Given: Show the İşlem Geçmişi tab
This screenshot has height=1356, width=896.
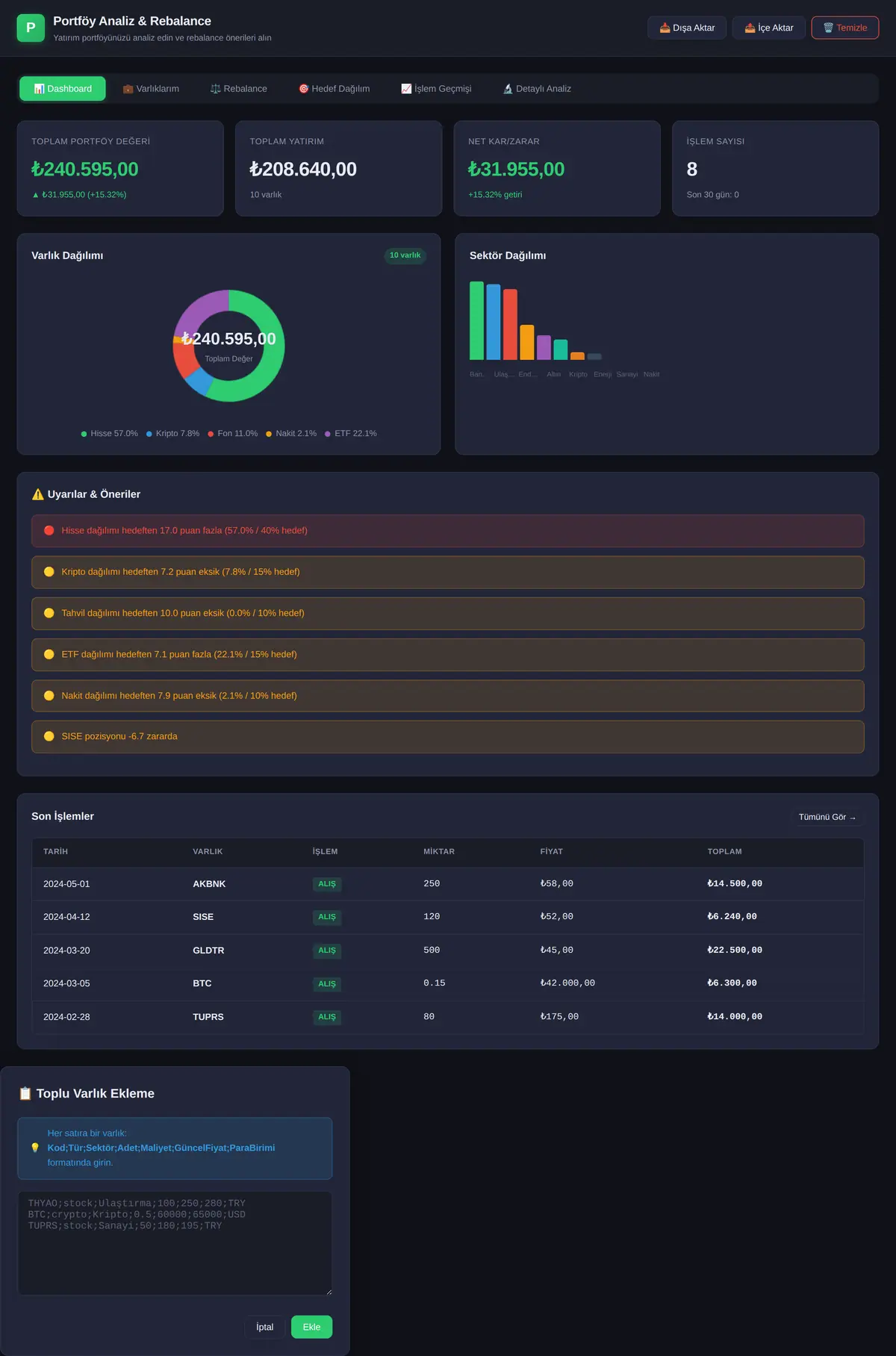Looking at the screenshot, I should pos(436,89).
